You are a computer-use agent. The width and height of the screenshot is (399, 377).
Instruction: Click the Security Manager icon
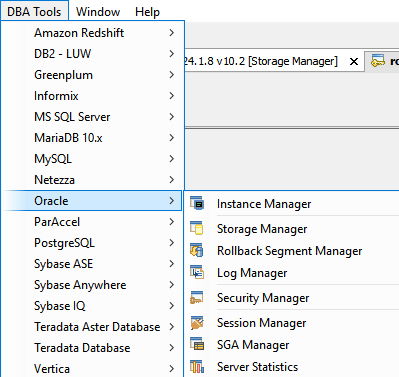(x=197, y=297)
